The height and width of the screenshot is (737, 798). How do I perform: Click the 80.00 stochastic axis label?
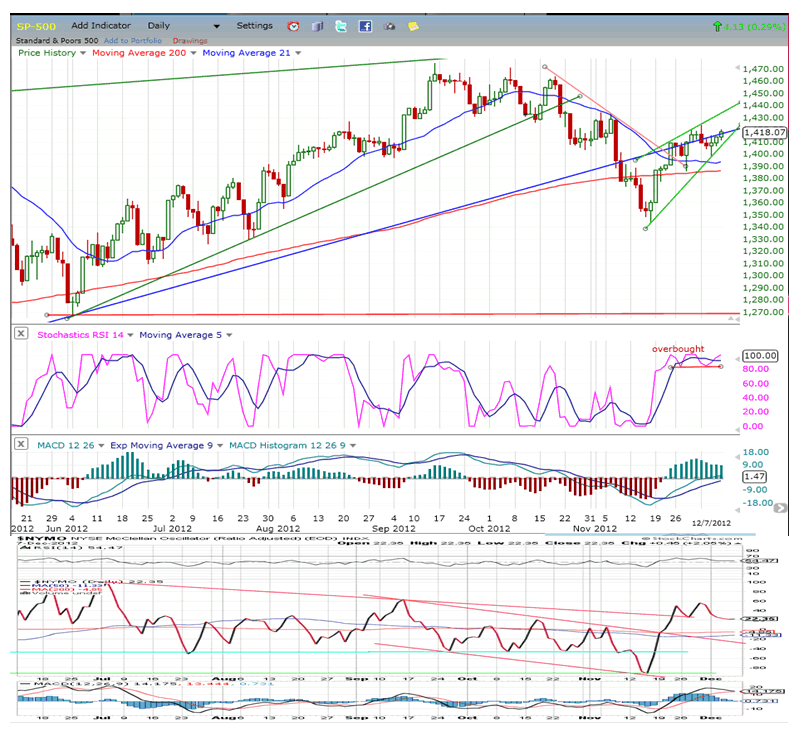[755, 369]
